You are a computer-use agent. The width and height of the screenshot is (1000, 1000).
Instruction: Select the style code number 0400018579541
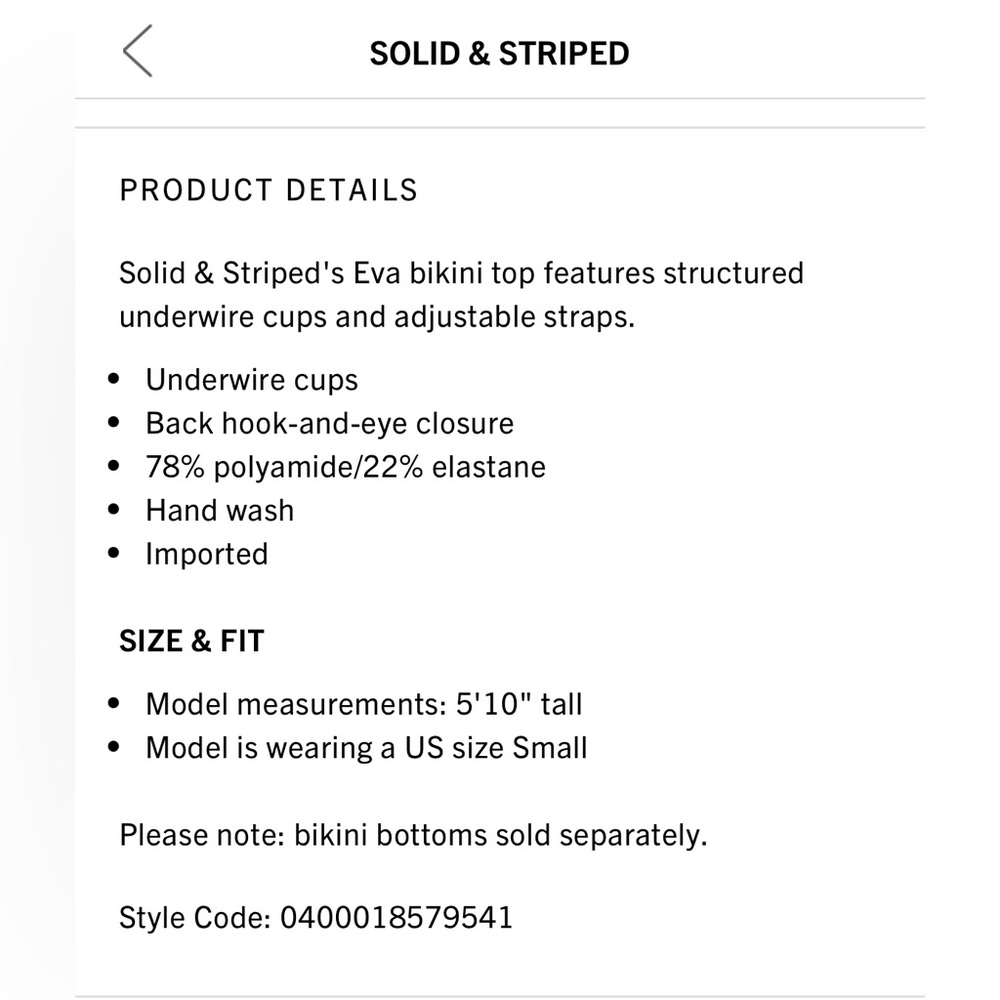396,917
